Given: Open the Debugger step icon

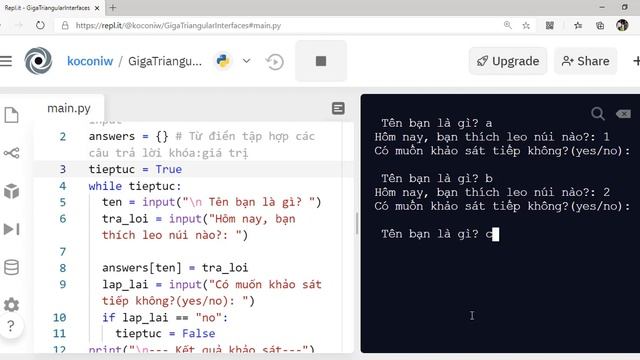Looking at the screenshot, I should tap(11, 229).
